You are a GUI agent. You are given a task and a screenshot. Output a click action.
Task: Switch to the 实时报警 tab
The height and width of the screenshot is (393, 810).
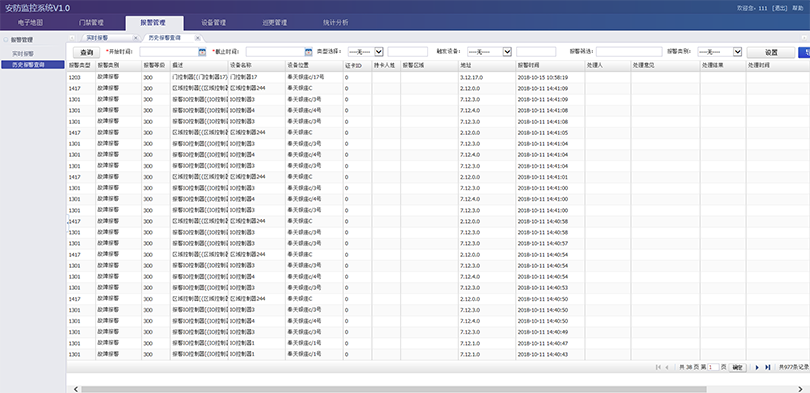click(97, 38)
